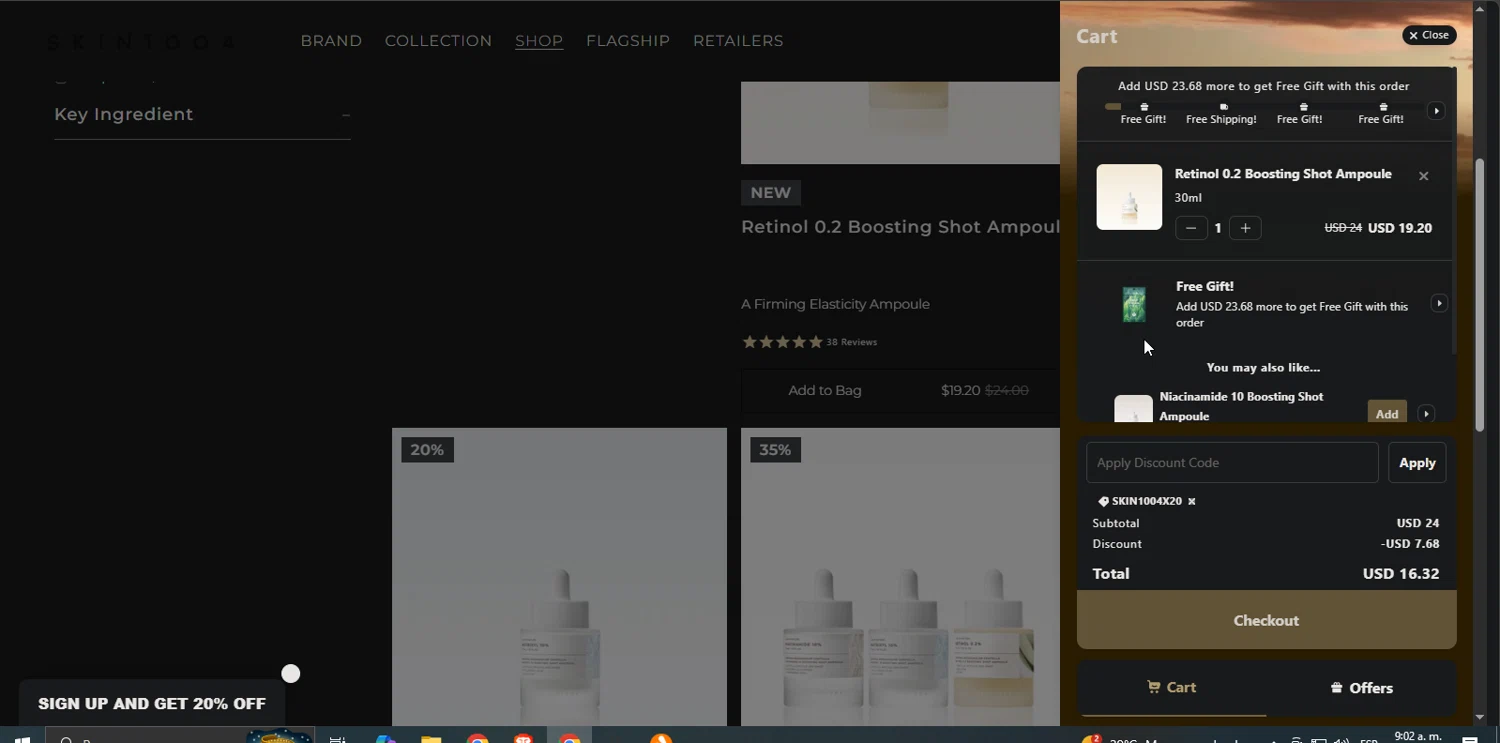This screenshot has height=743, width=1500.
Task: Increase Retinol ampoule quantity
Action: click(1245, 228)
